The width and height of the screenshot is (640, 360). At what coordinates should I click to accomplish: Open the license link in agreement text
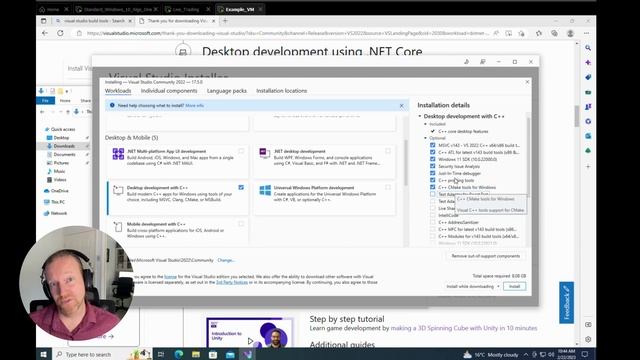tap(170, 277)
